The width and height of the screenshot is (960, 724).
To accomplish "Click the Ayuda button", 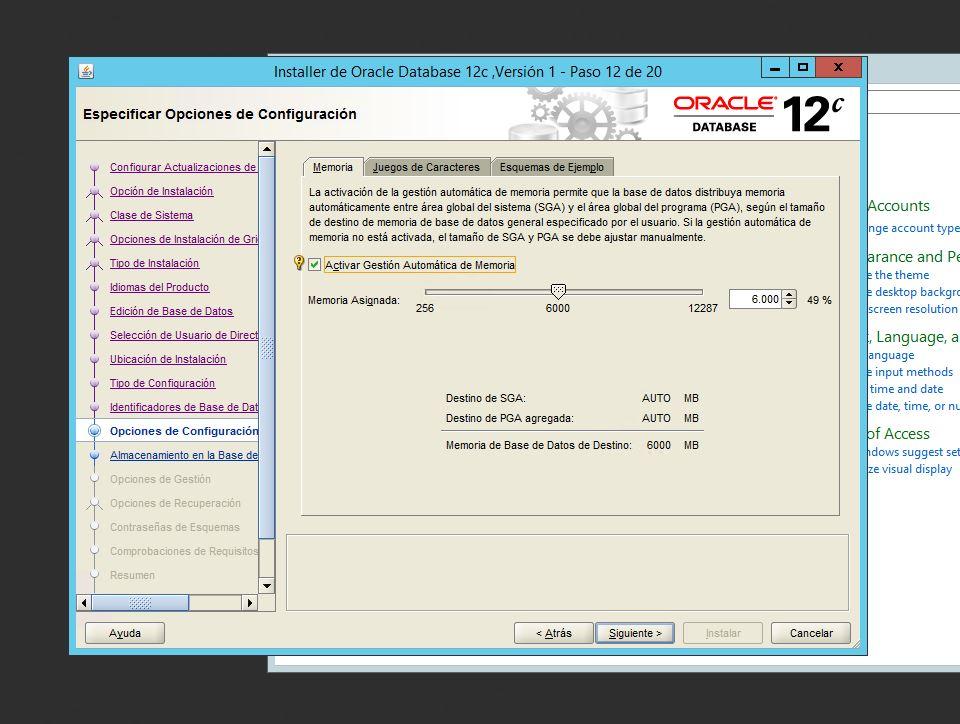I will 125,633.
